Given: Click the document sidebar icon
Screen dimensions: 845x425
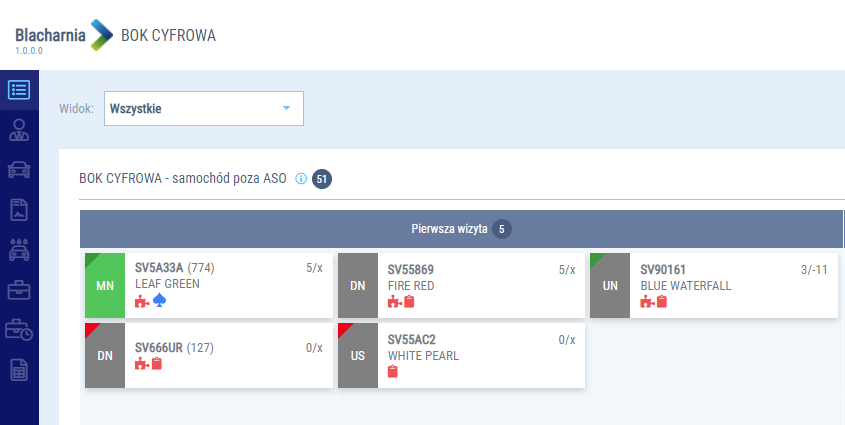Looking at the screenshot, I should 19,209.
